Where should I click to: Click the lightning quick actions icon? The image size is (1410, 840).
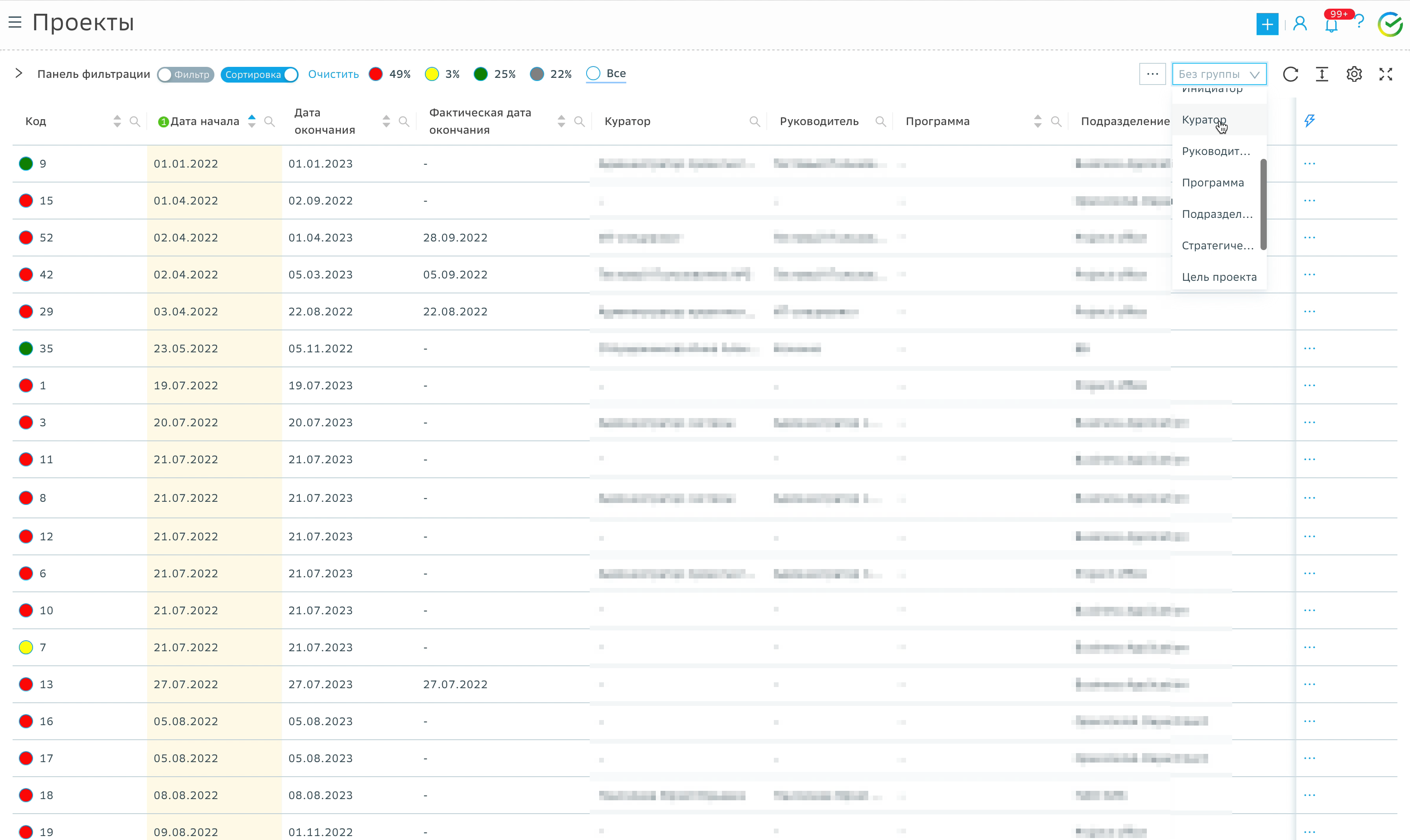coord(1309,121)
